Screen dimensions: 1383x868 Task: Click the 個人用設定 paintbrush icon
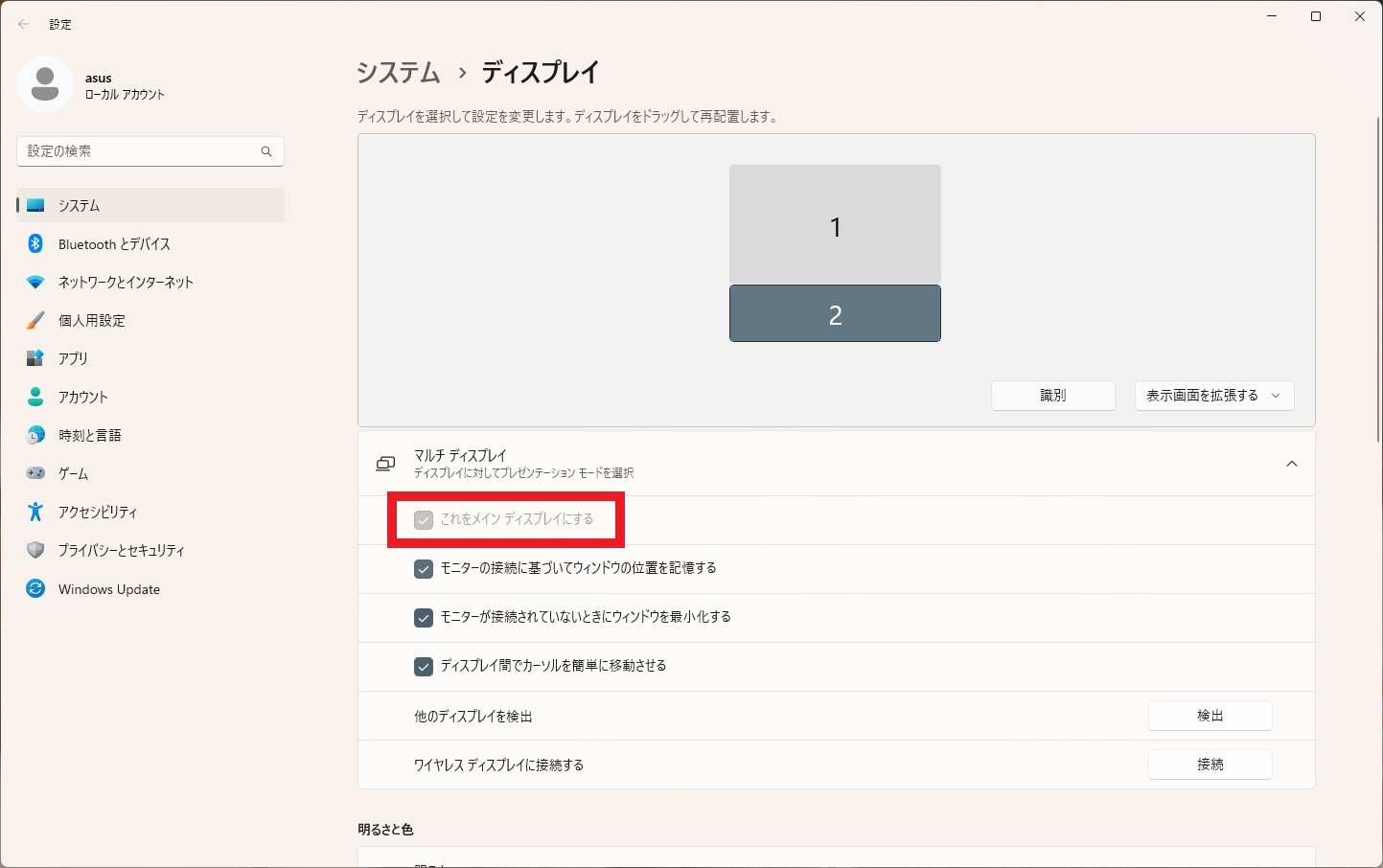pos(35,321)
